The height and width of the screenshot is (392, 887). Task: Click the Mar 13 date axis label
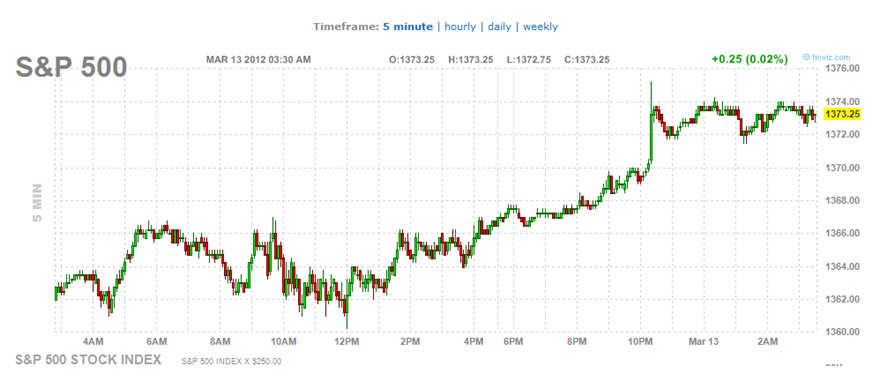click(703, 342)
